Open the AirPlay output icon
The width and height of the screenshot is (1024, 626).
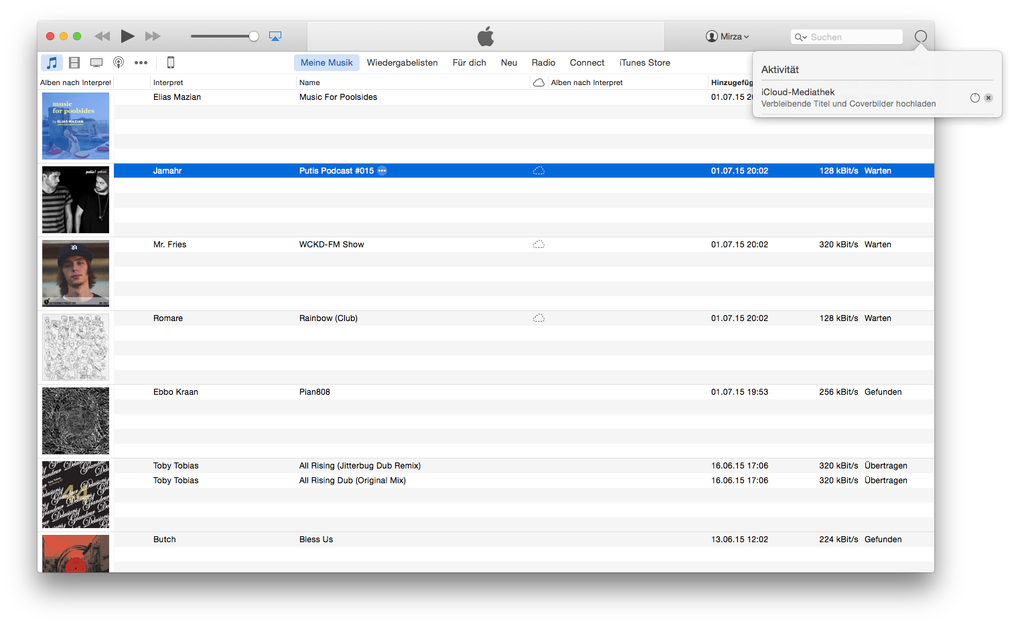(276, 37)
